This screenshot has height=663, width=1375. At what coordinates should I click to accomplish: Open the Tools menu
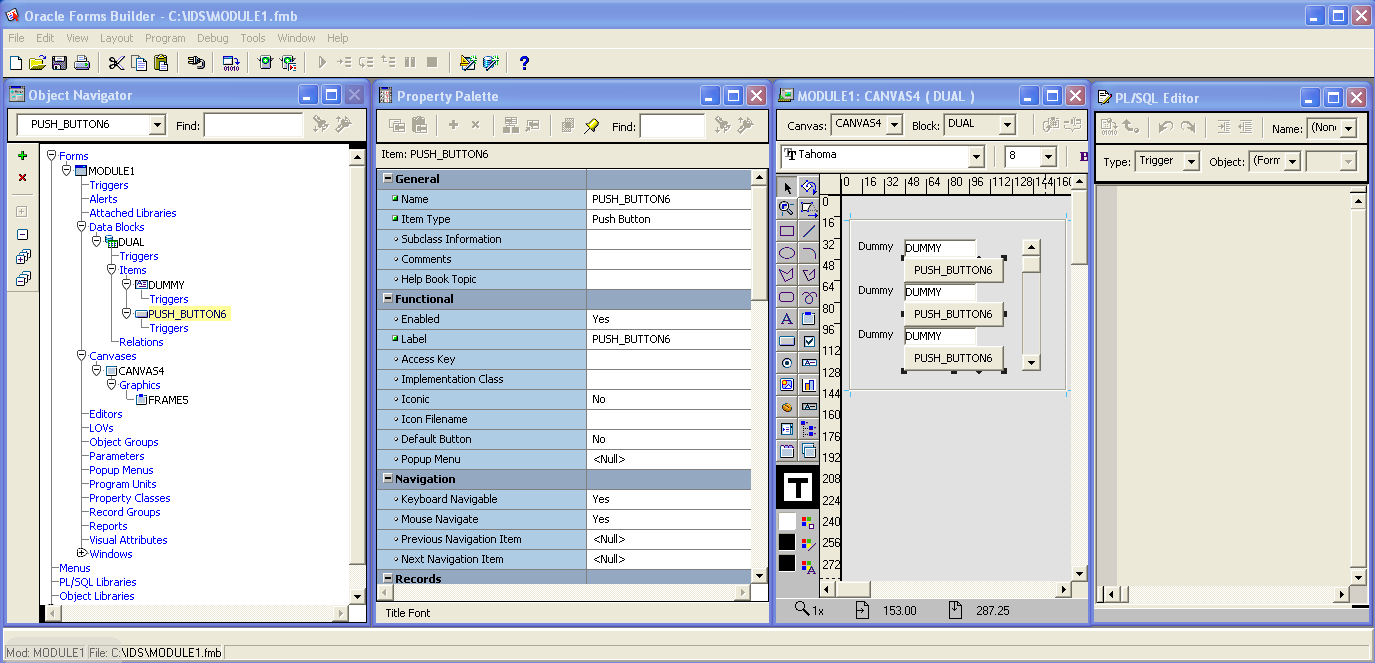click(253, 38)
